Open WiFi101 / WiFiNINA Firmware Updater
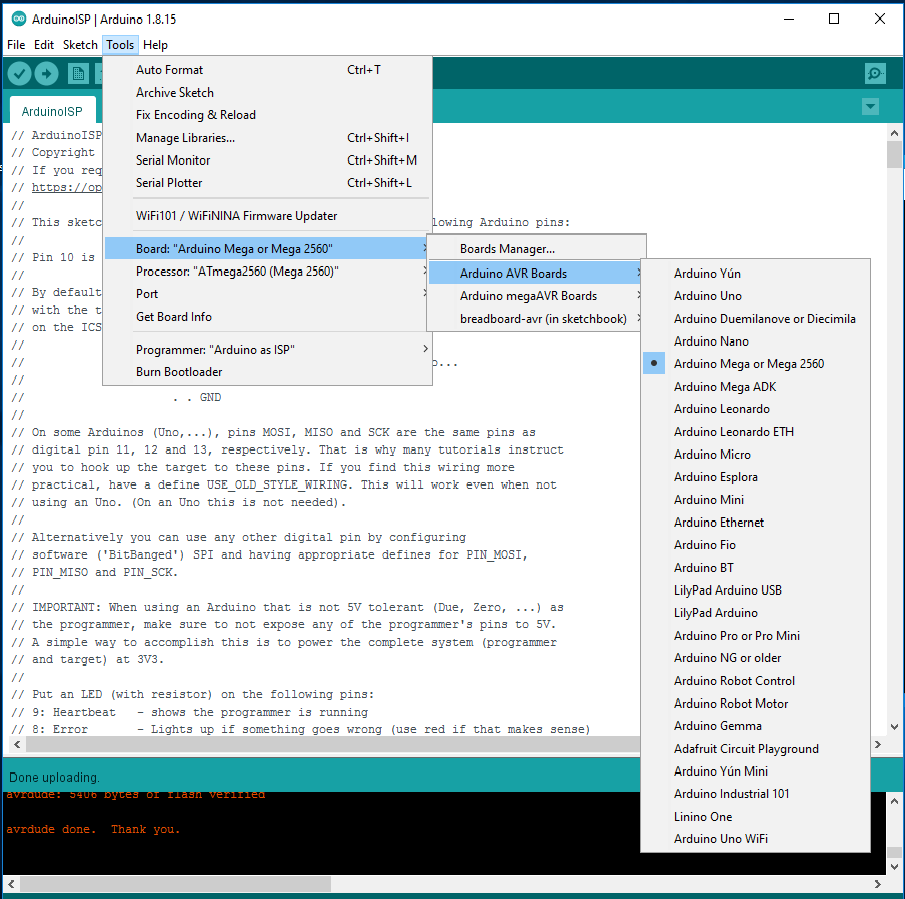905x899 pixels. (268, 216)
